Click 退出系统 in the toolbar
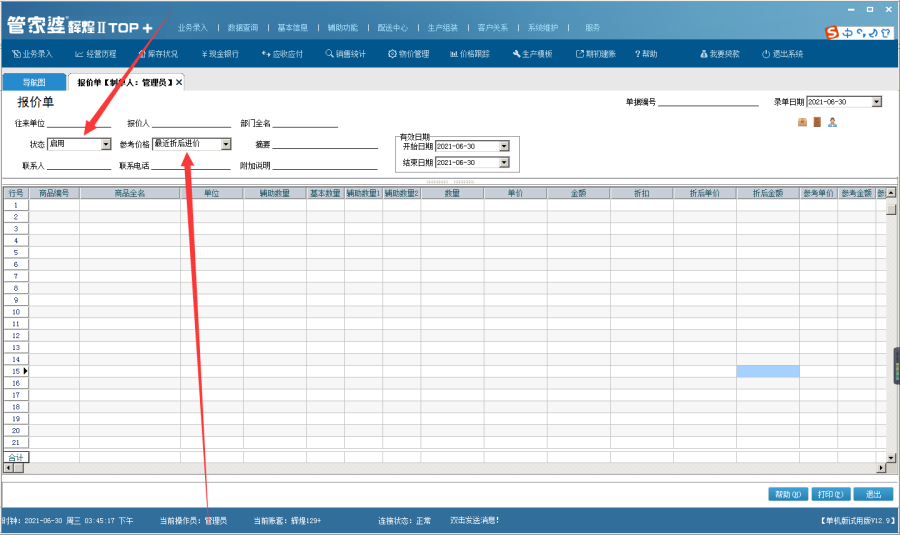The image size is (900, 535). tap(781, 53)
